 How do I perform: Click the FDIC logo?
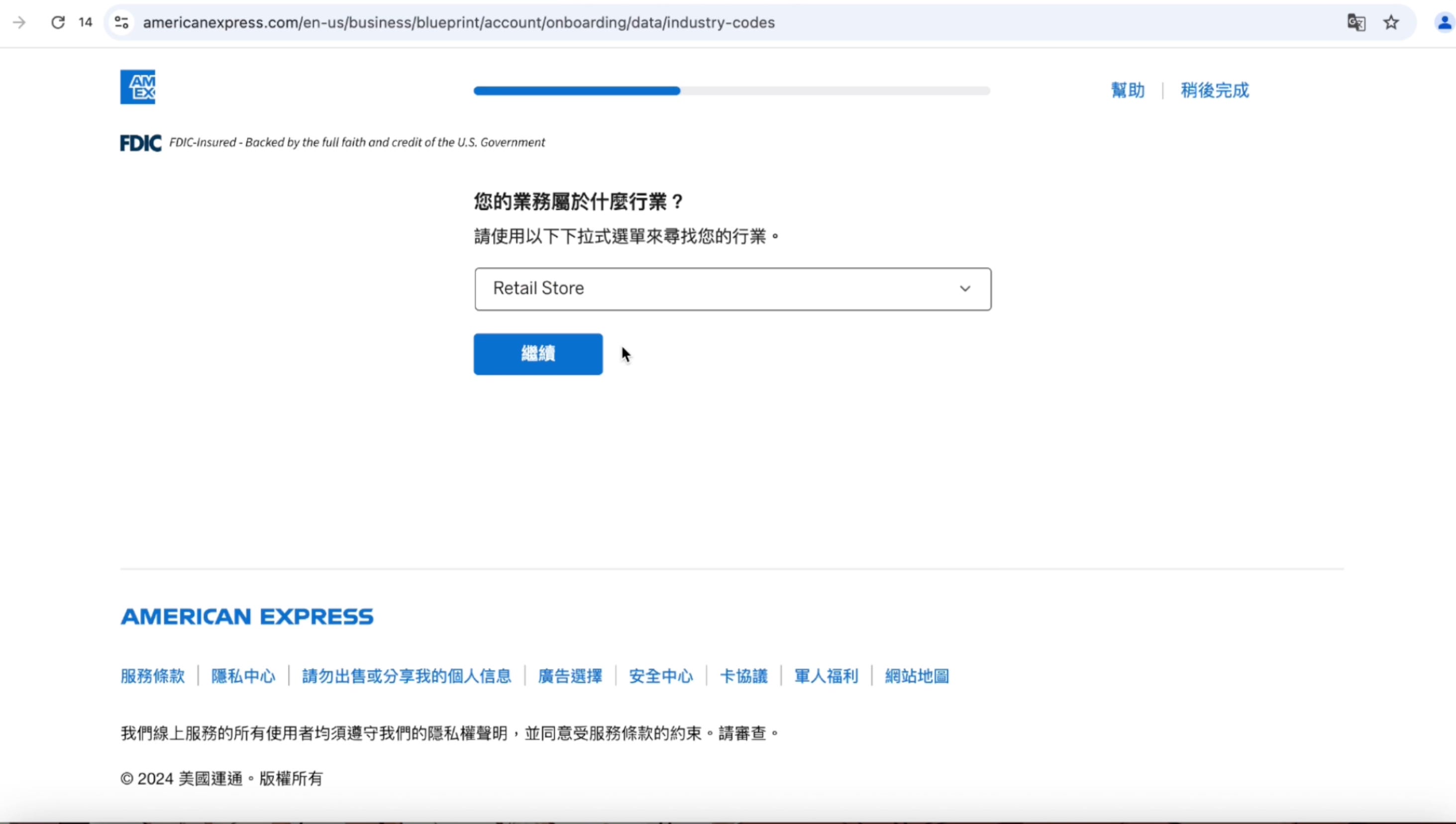(140, 143)
